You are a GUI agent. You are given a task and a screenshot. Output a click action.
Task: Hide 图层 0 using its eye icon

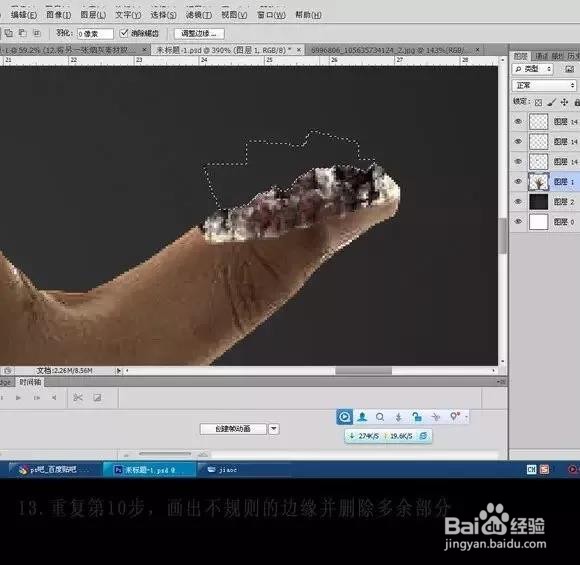click(x=518, y=222)
